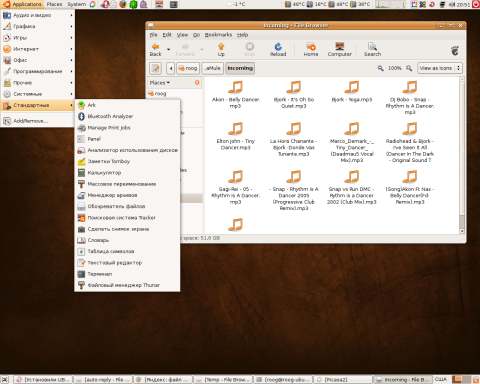The width and height of the screenshot is (480, 384).
Task: Select Bjork - Yoga.mp3 file
Action: pyautogui.click(x=352, y=92)
